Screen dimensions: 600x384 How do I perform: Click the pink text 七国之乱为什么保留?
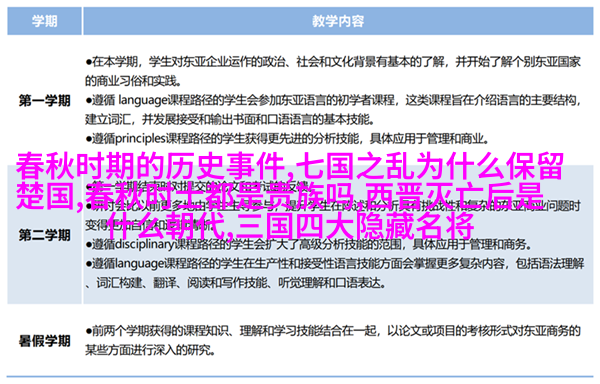429,166
